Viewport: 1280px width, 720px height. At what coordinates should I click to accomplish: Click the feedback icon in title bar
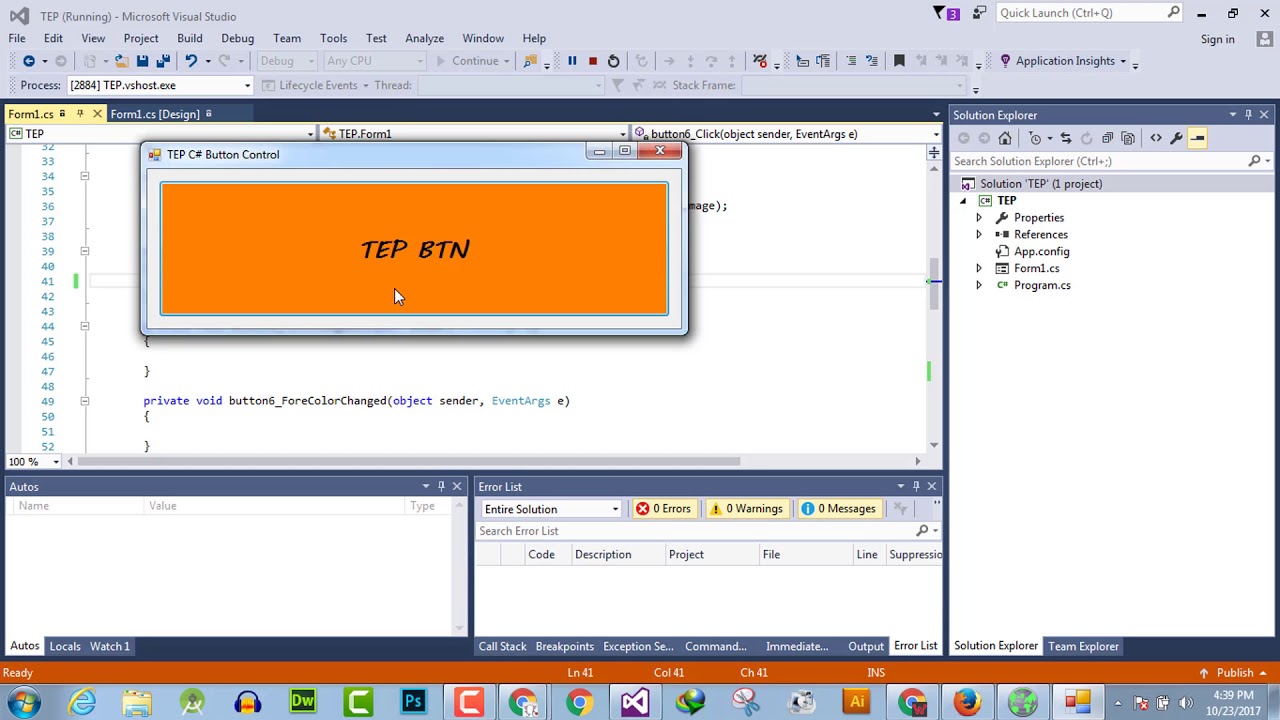click(980, 13)
